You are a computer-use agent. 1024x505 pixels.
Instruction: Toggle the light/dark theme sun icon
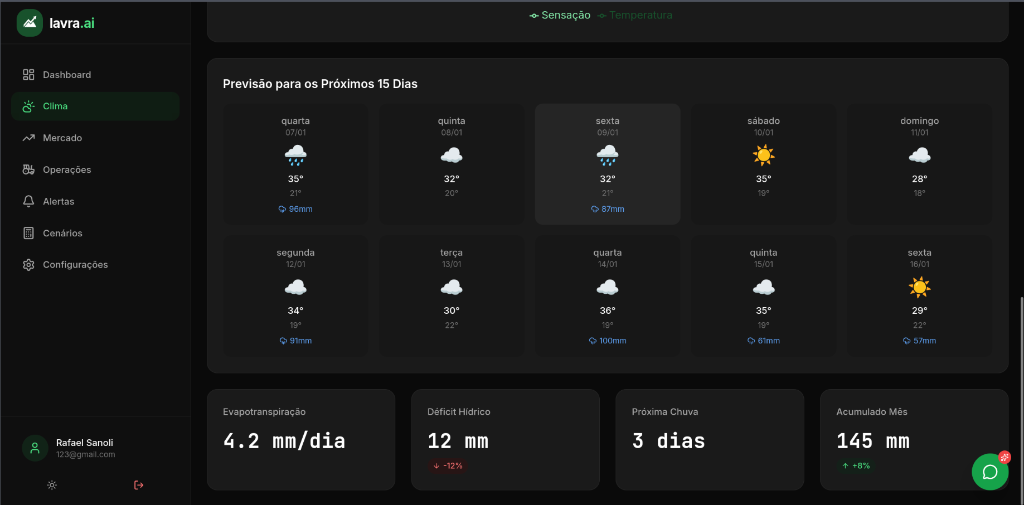coord(52,485)
